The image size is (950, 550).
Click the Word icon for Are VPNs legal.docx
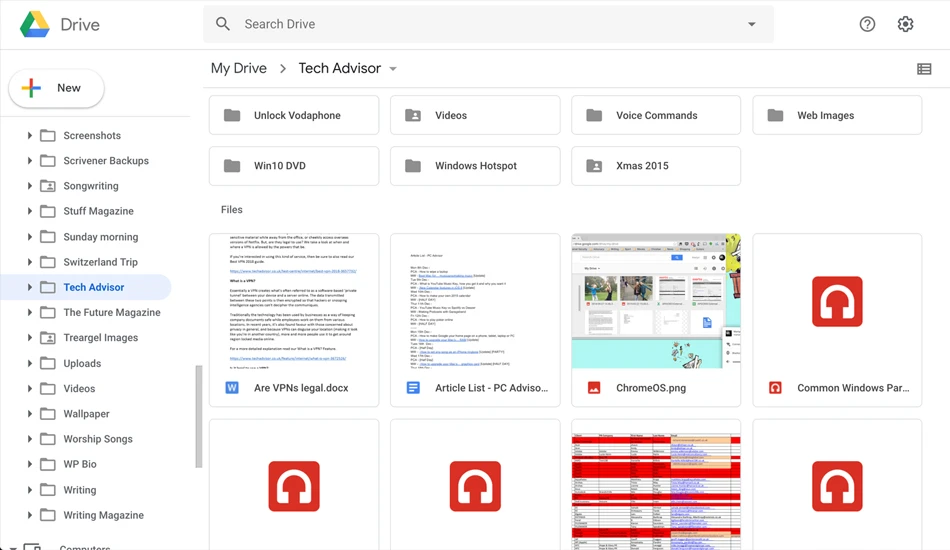232,388
